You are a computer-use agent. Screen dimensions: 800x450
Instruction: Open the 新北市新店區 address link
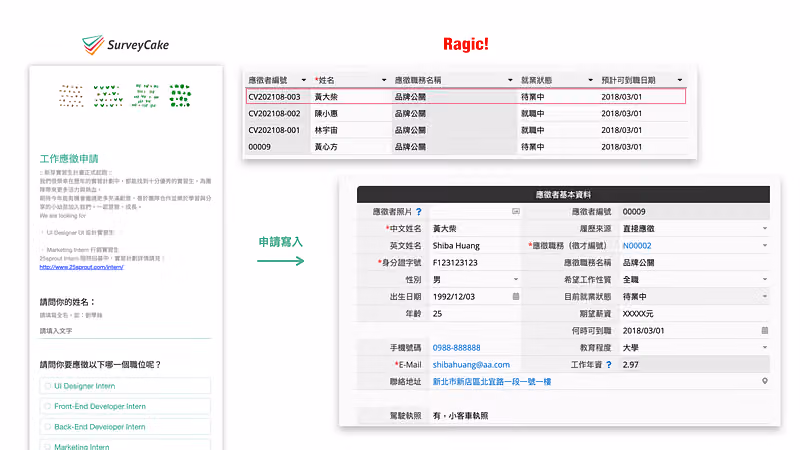click(492, 382)
